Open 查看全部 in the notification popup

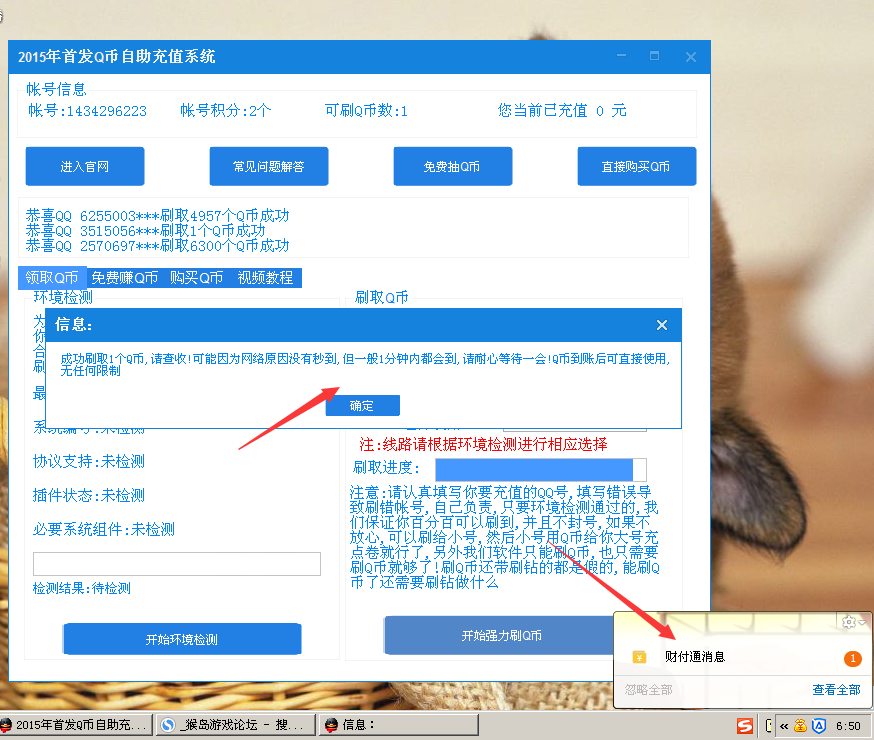pos(838,689)
